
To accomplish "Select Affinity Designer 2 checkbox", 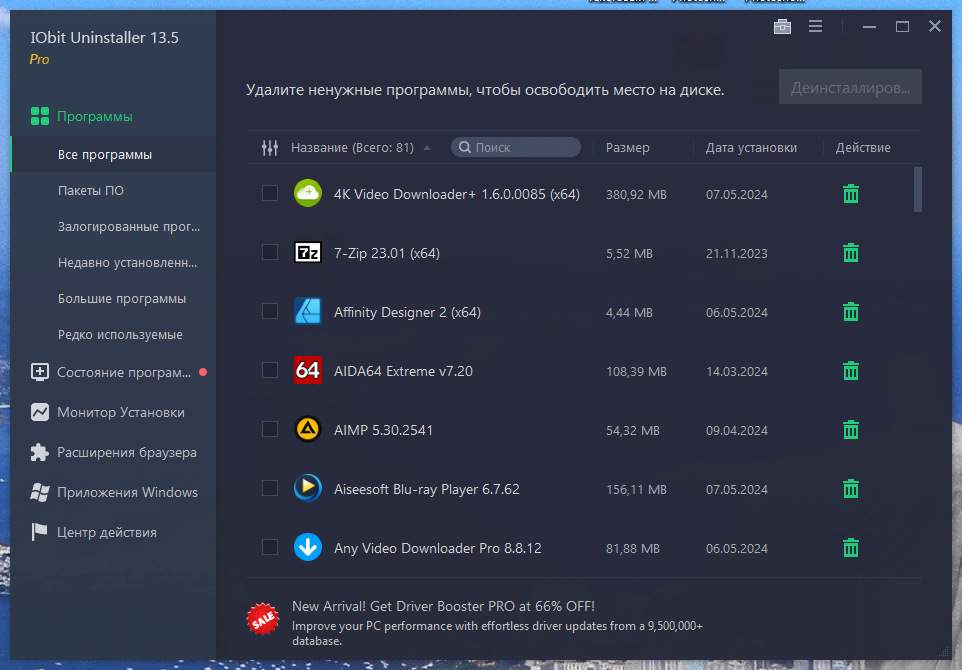I will (x=270, y=311).
